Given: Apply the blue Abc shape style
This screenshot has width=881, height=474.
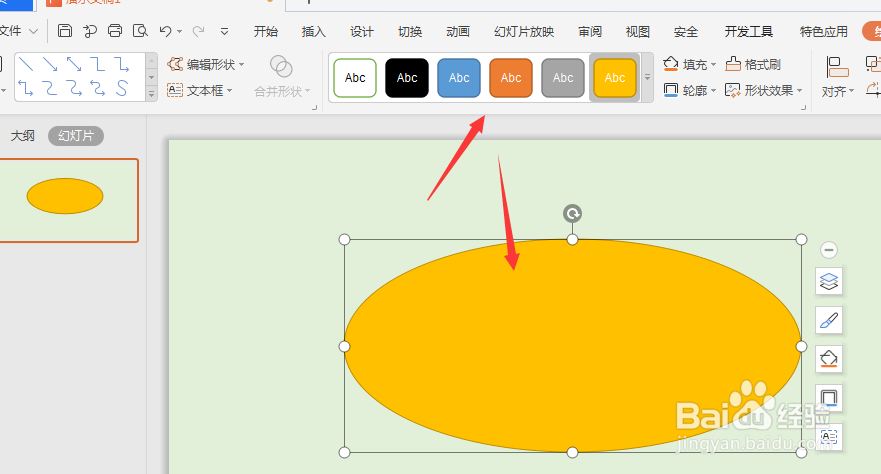Looking at the screenshot, I should point(459,78).
